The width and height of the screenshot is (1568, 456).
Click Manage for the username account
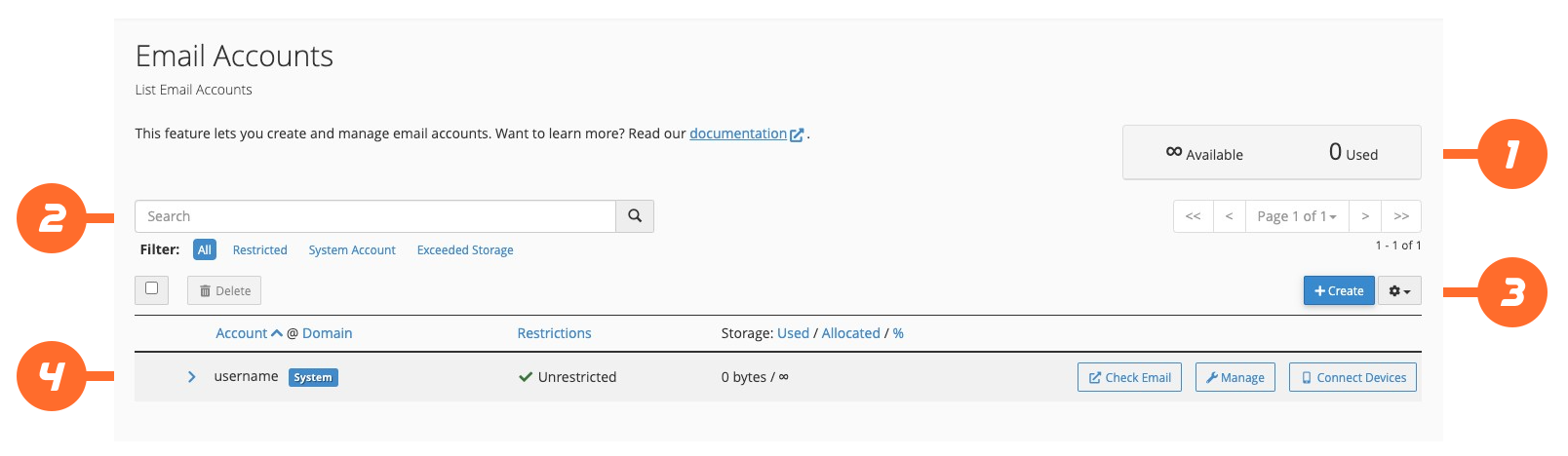pyautogui.click(x=1235, y=378)
